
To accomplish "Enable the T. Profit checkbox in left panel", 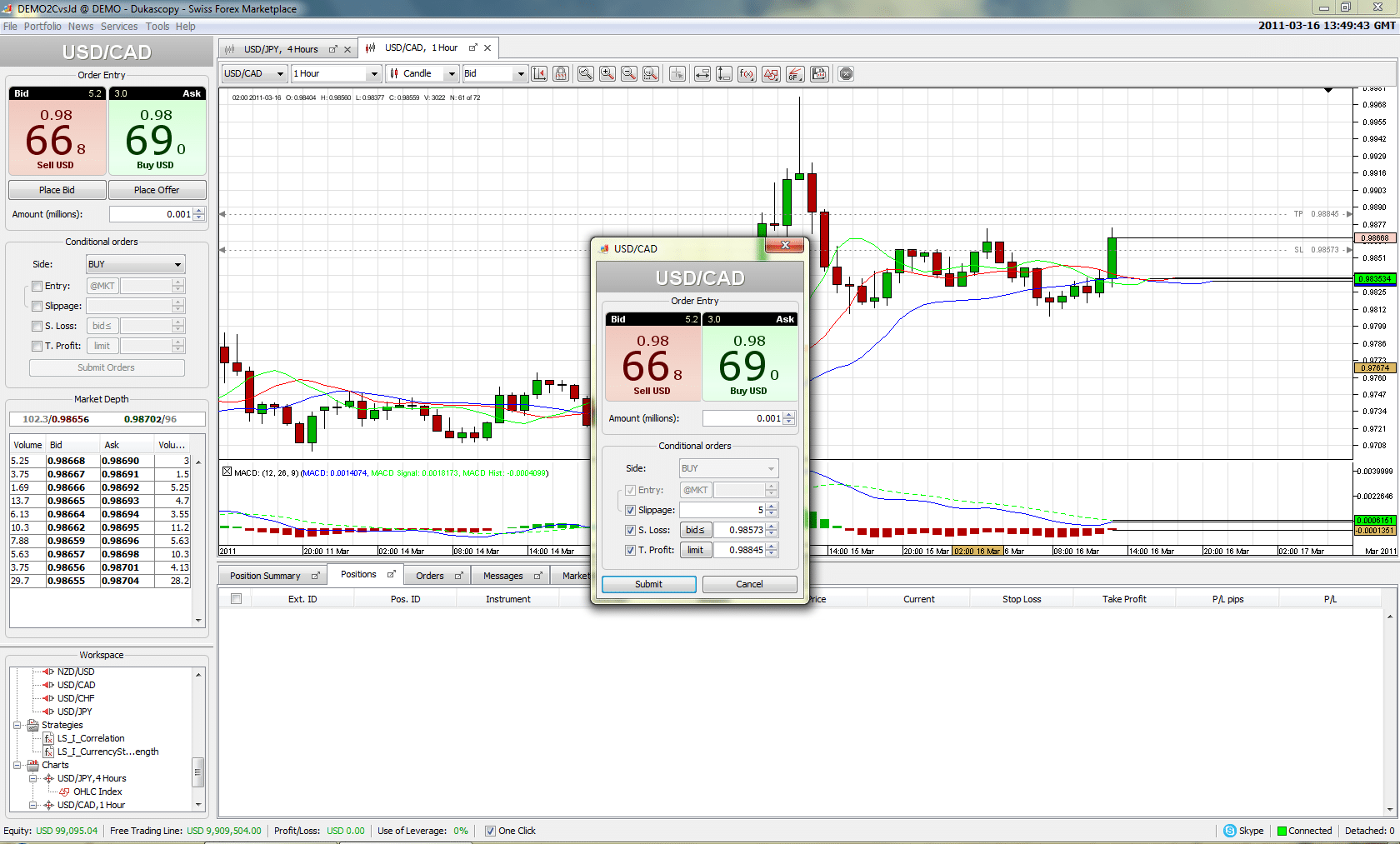I will tap(37, 346).
